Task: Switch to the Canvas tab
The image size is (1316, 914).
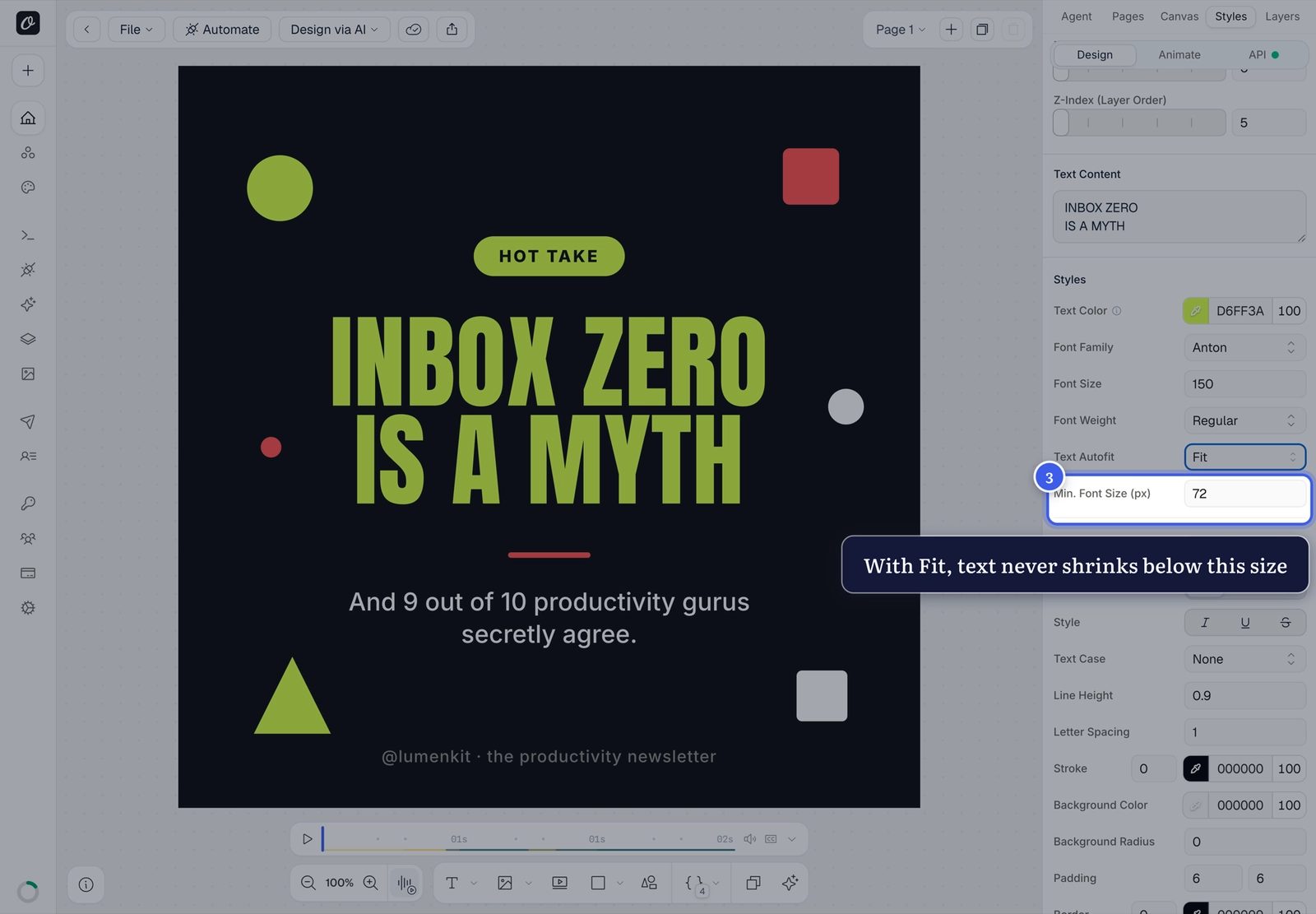Action: point(1179,16)
